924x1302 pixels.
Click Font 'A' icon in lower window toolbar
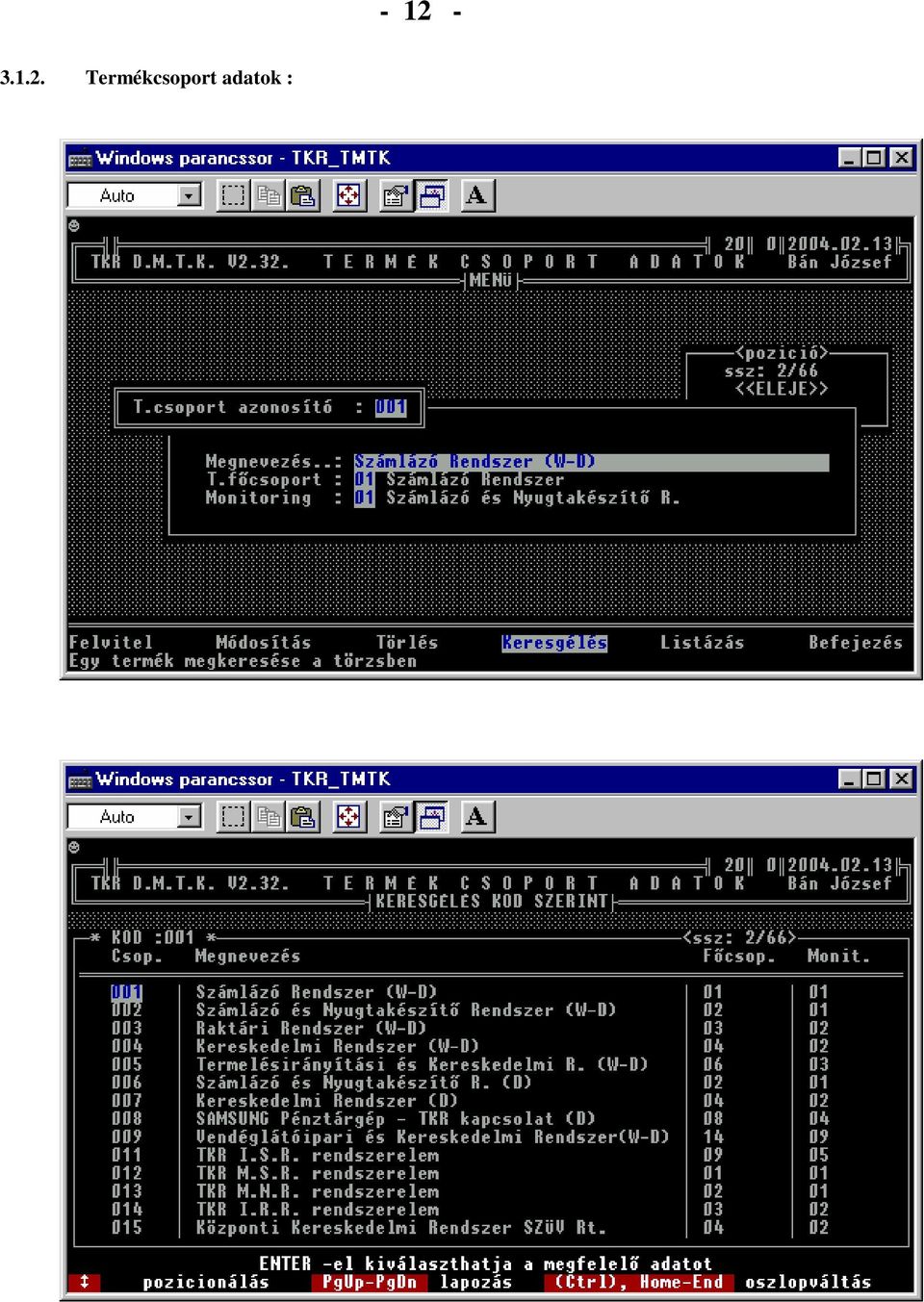[476, 817]
